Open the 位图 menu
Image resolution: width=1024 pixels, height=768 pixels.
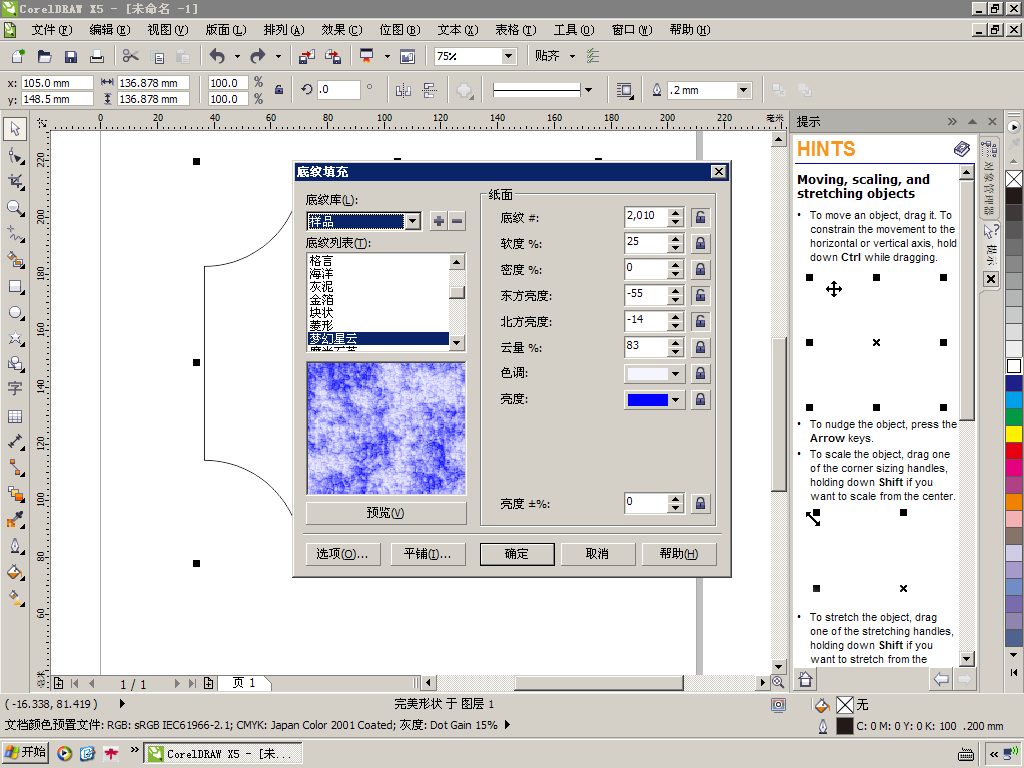click(400, 30)
